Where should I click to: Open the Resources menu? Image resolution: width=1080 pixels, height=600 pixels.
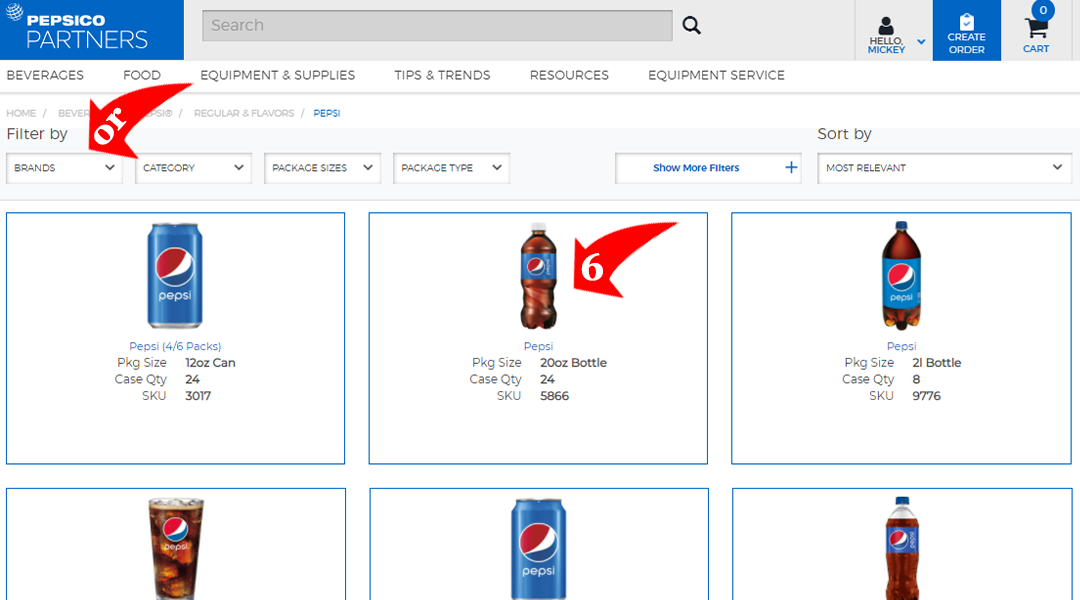[x=569, y=75]
